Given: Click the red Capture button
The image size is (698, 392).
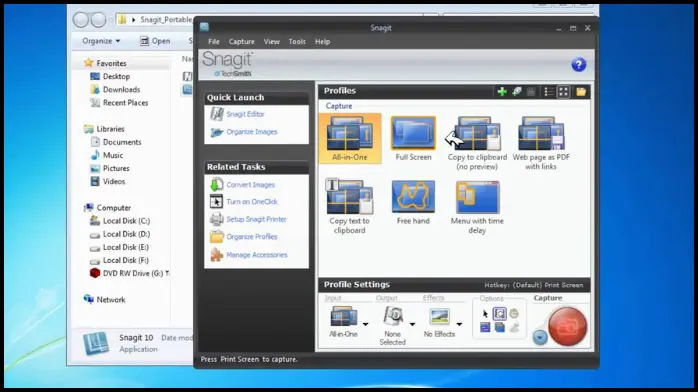Looking at the screenshot, I should pos(568,326).
